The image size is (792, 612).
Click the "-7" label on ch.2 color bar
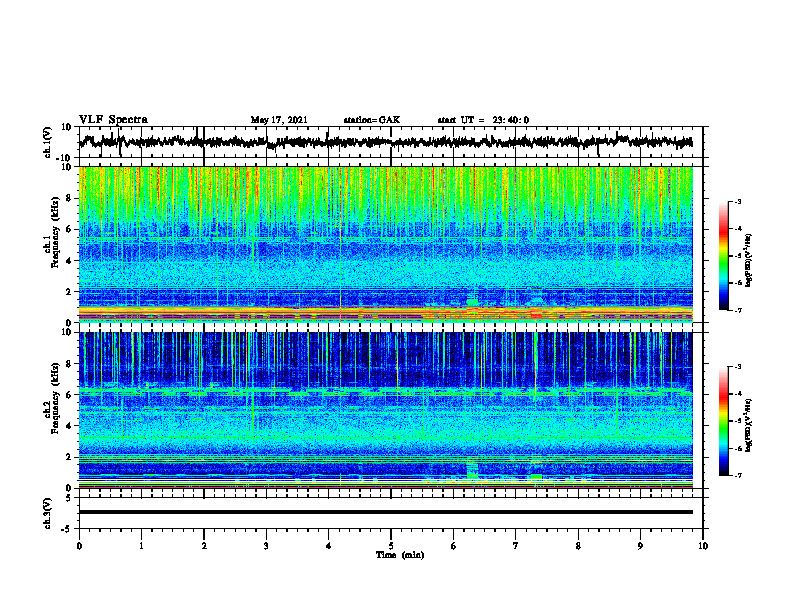click(737, 475)
